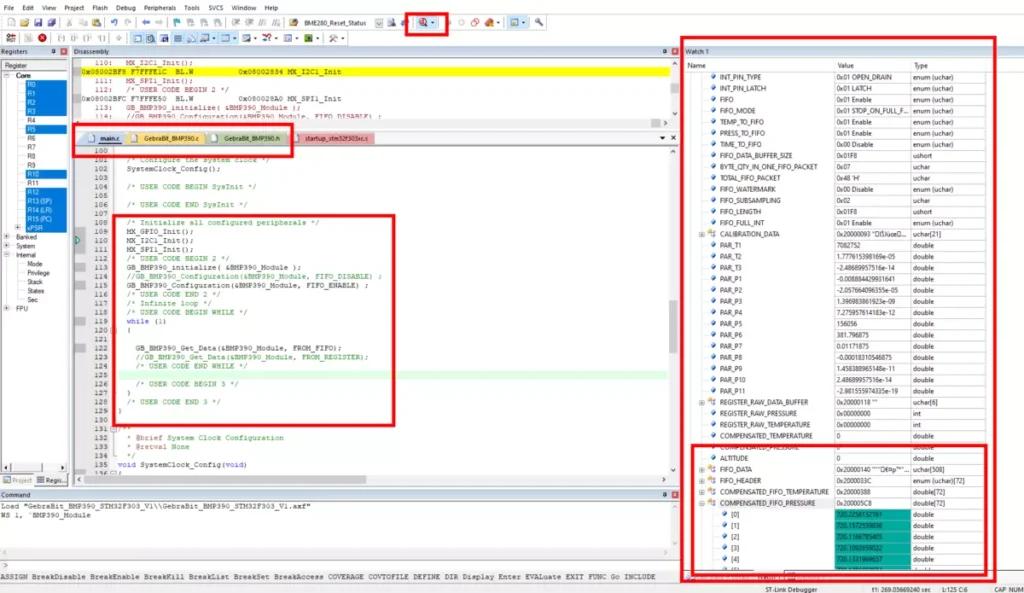This screenshot has height=593, width=1024.
Task: Collapse the Core registers group
Action: click(x=7, y=76)
